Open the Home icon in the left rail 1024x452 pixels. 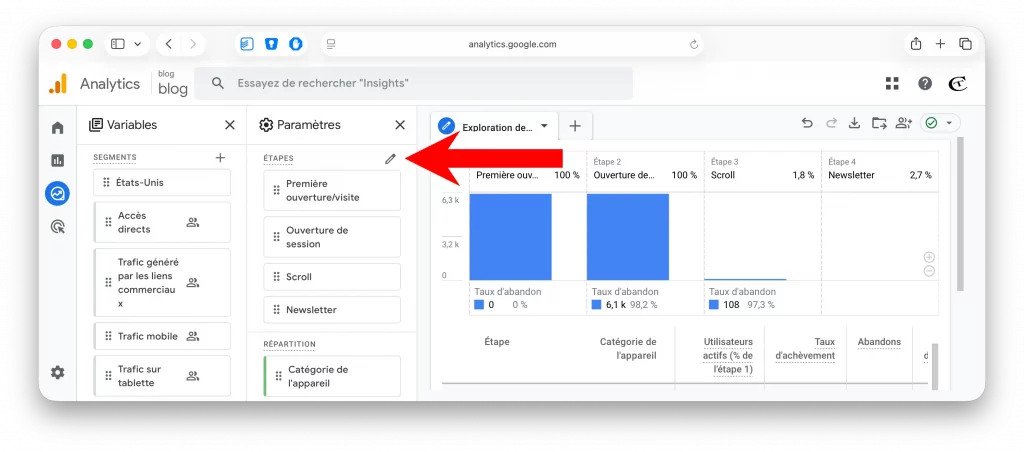(x=57, y=128)
